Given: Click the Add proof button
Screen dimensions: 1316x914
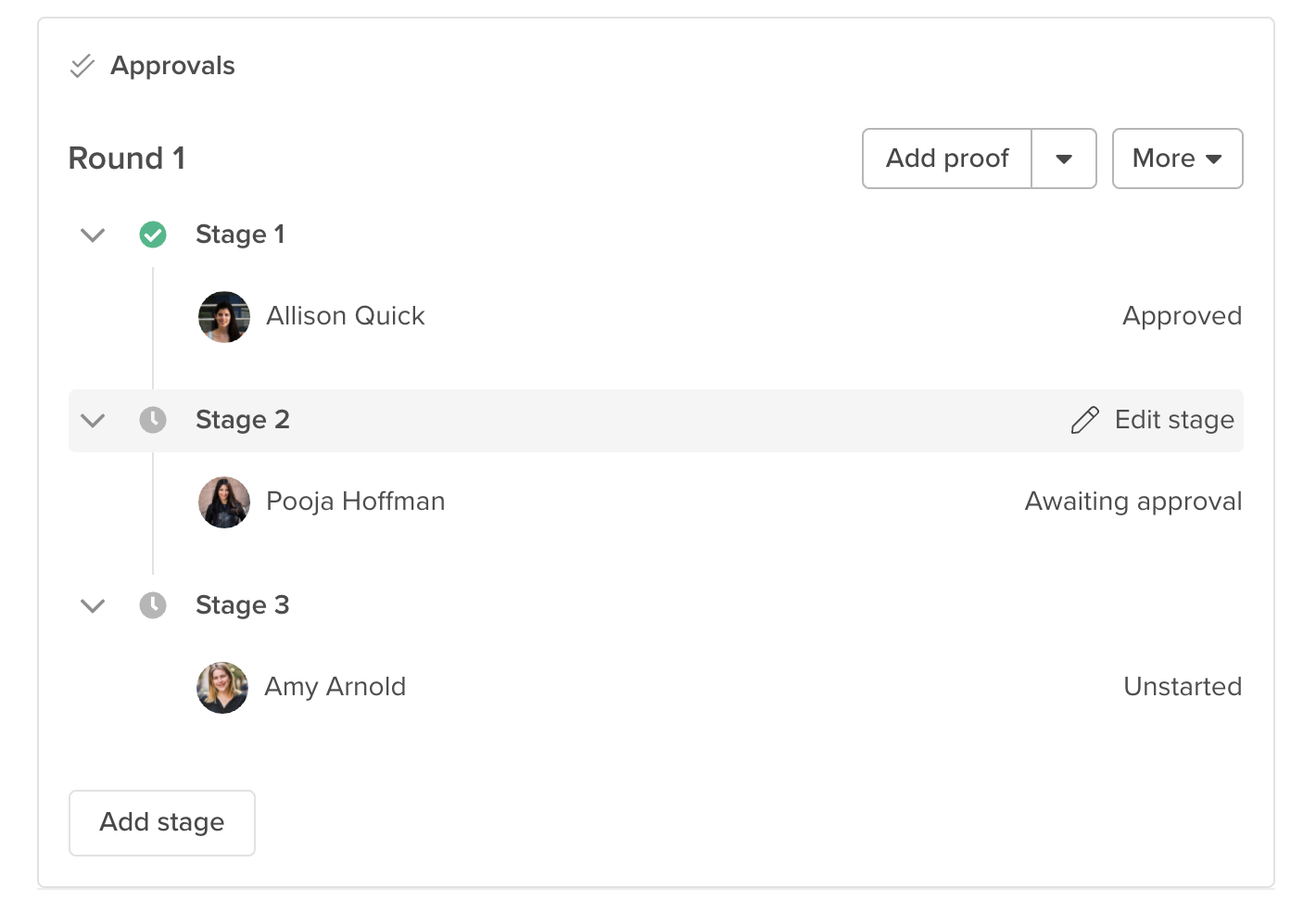Looking at the screenshot, I should pos(947,159).
